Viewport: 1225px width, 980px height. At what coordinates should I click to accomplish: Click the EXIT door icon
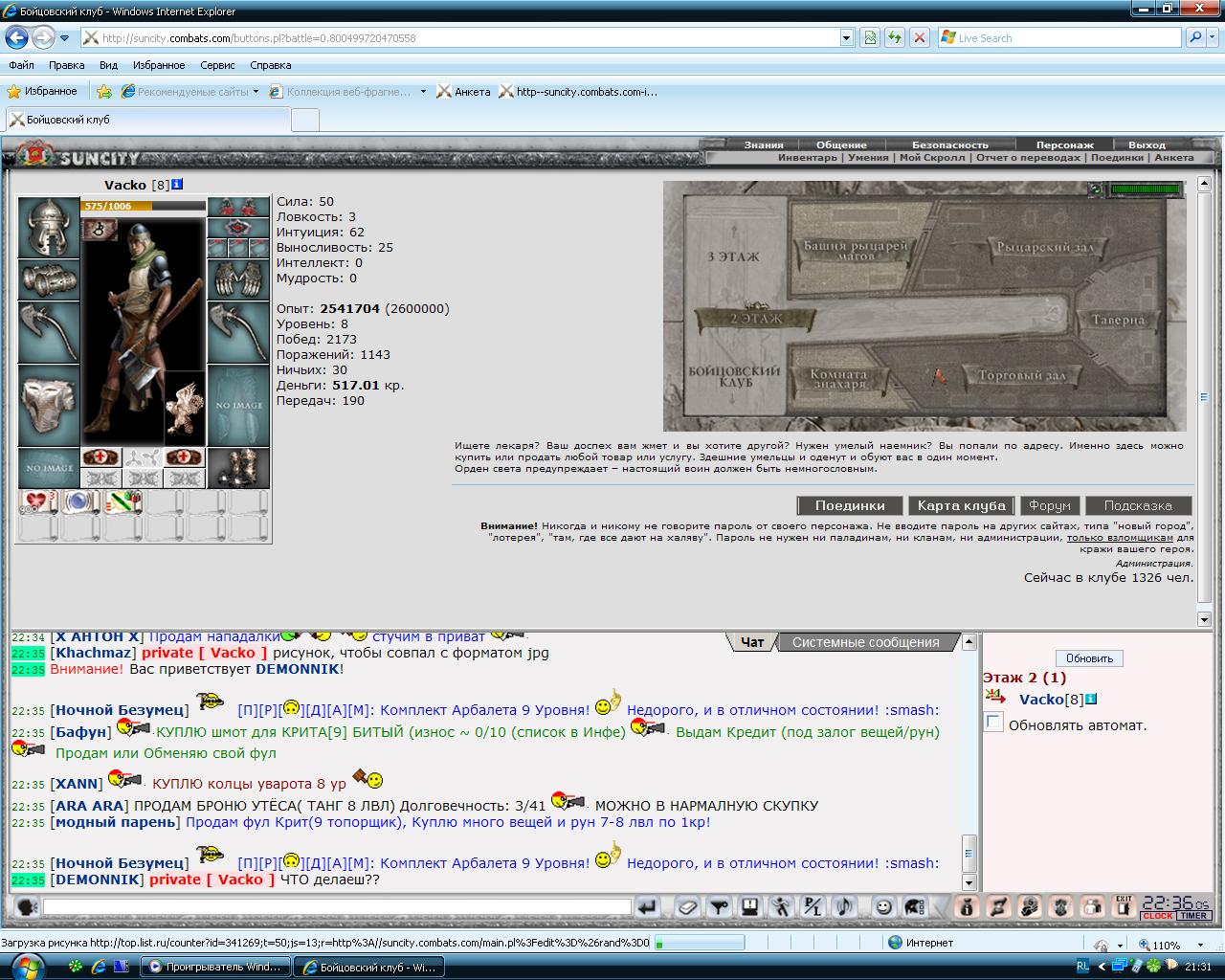point(1124,906)
